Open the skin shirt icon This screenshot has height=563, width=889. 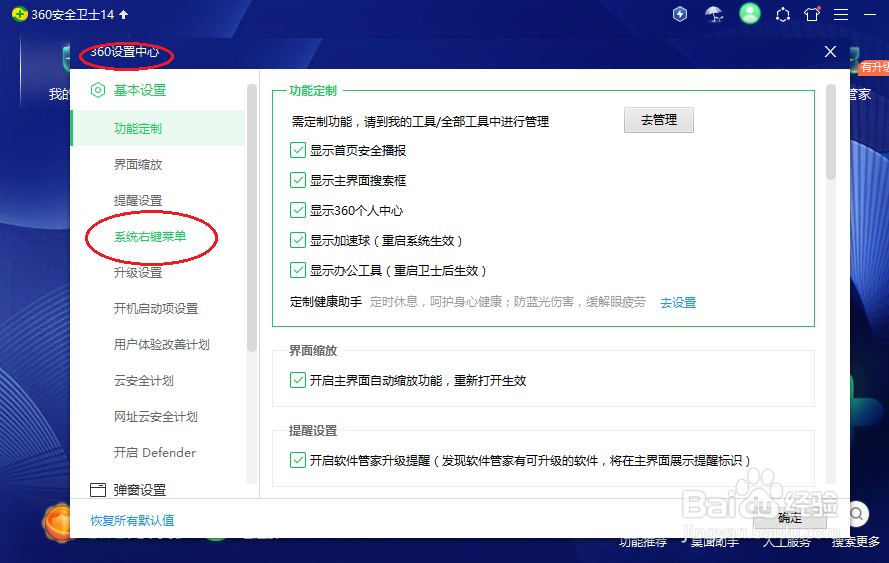point(812,14)
